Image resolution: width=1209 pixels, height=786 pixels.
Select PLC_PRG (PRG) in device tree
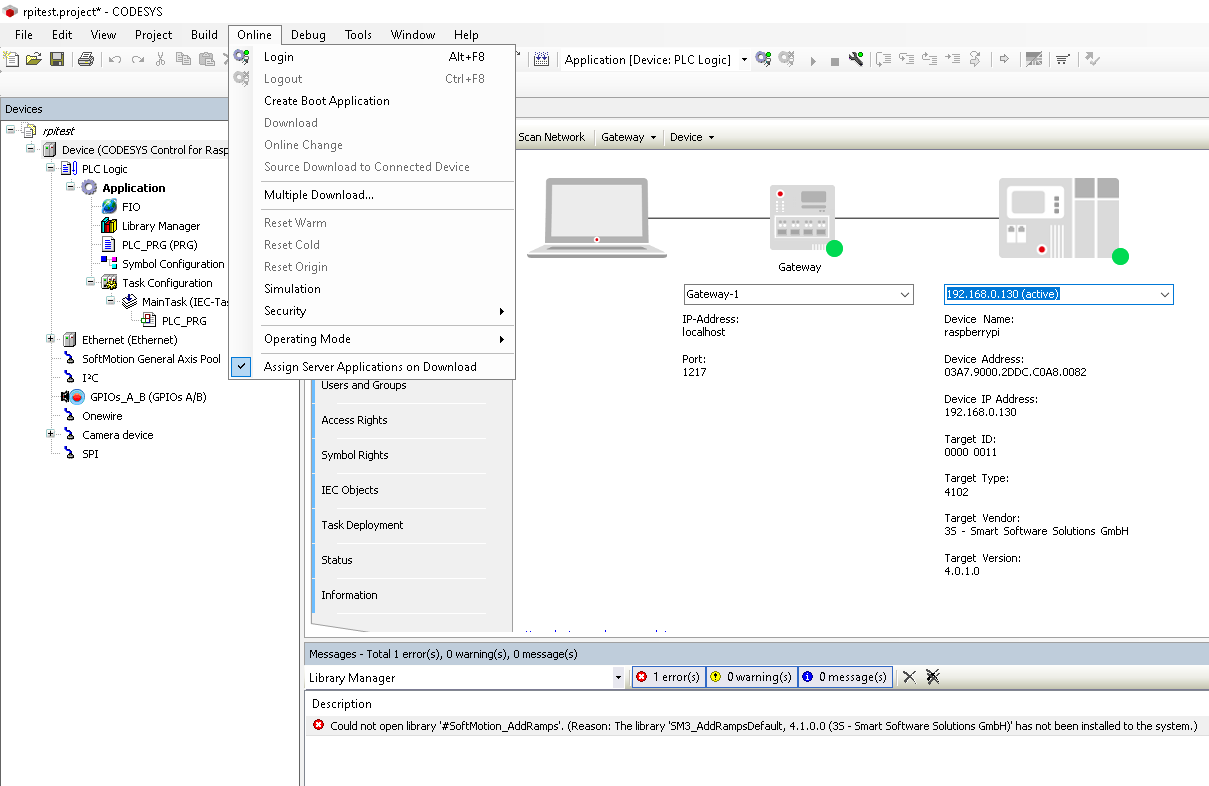(159, 245)
